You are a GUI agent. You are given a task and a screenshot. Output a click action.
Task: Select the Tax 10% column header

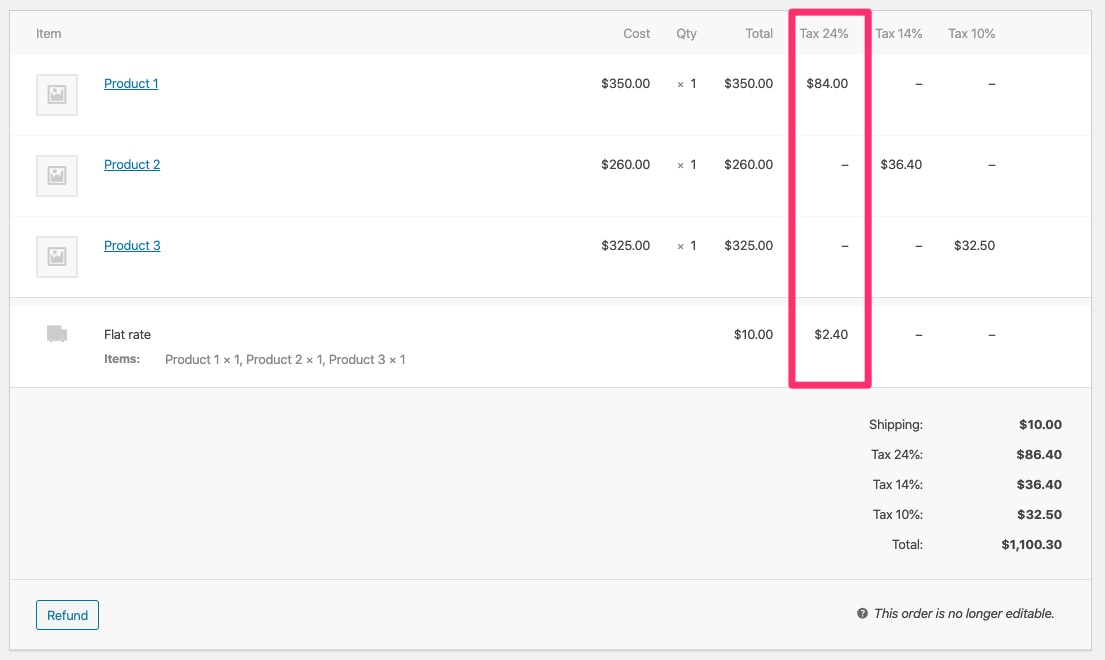(x=970, y=33)
